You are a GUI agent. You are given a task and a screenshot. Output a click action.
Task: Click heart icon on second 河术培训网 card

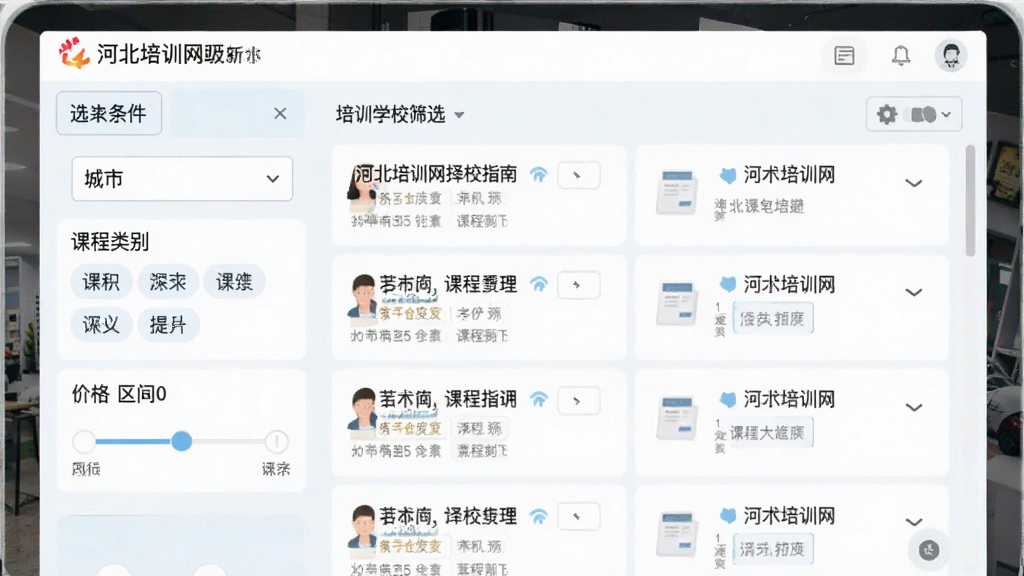tap(728, 285)
